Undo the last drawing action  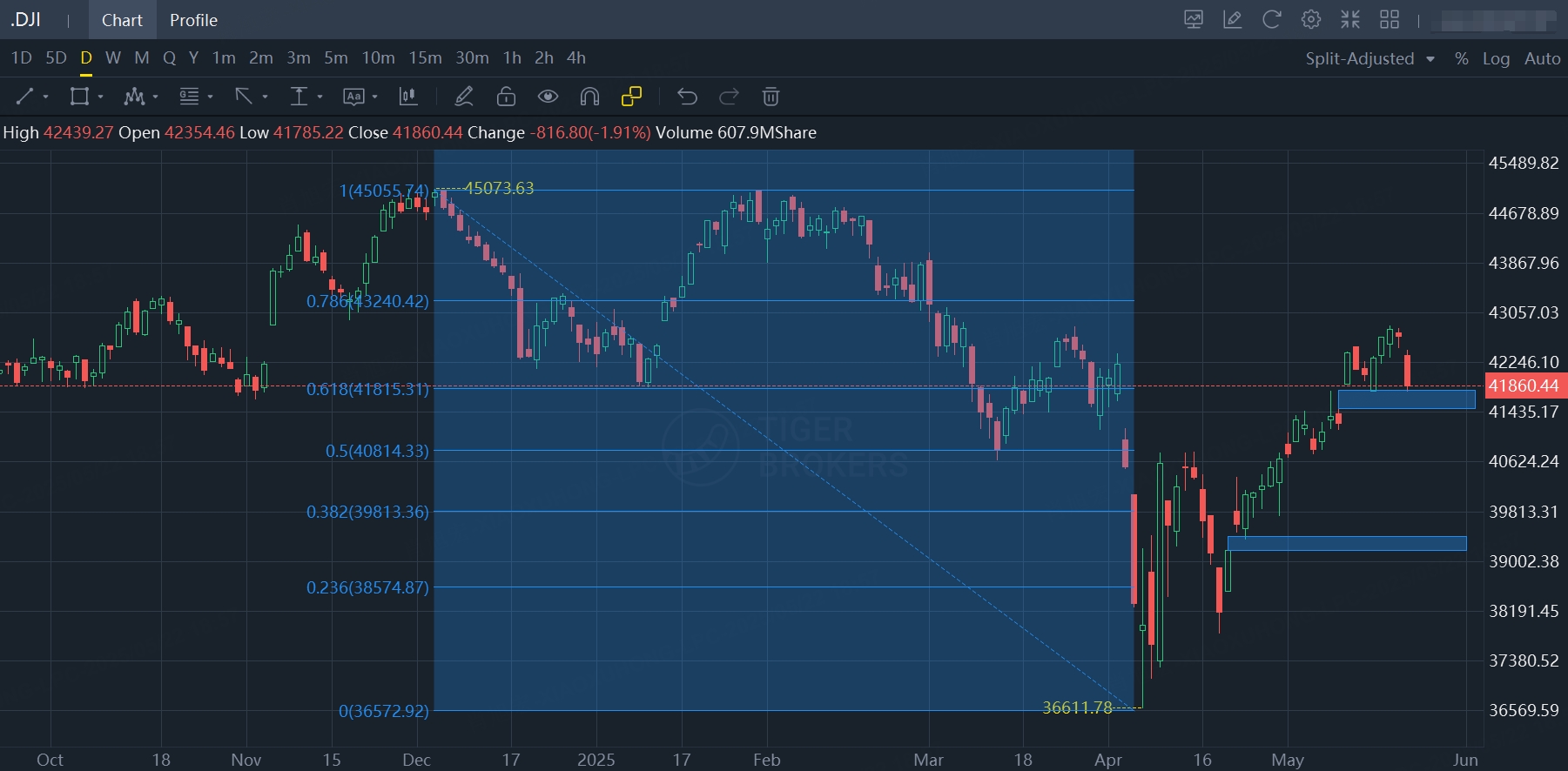coord(687,97)
